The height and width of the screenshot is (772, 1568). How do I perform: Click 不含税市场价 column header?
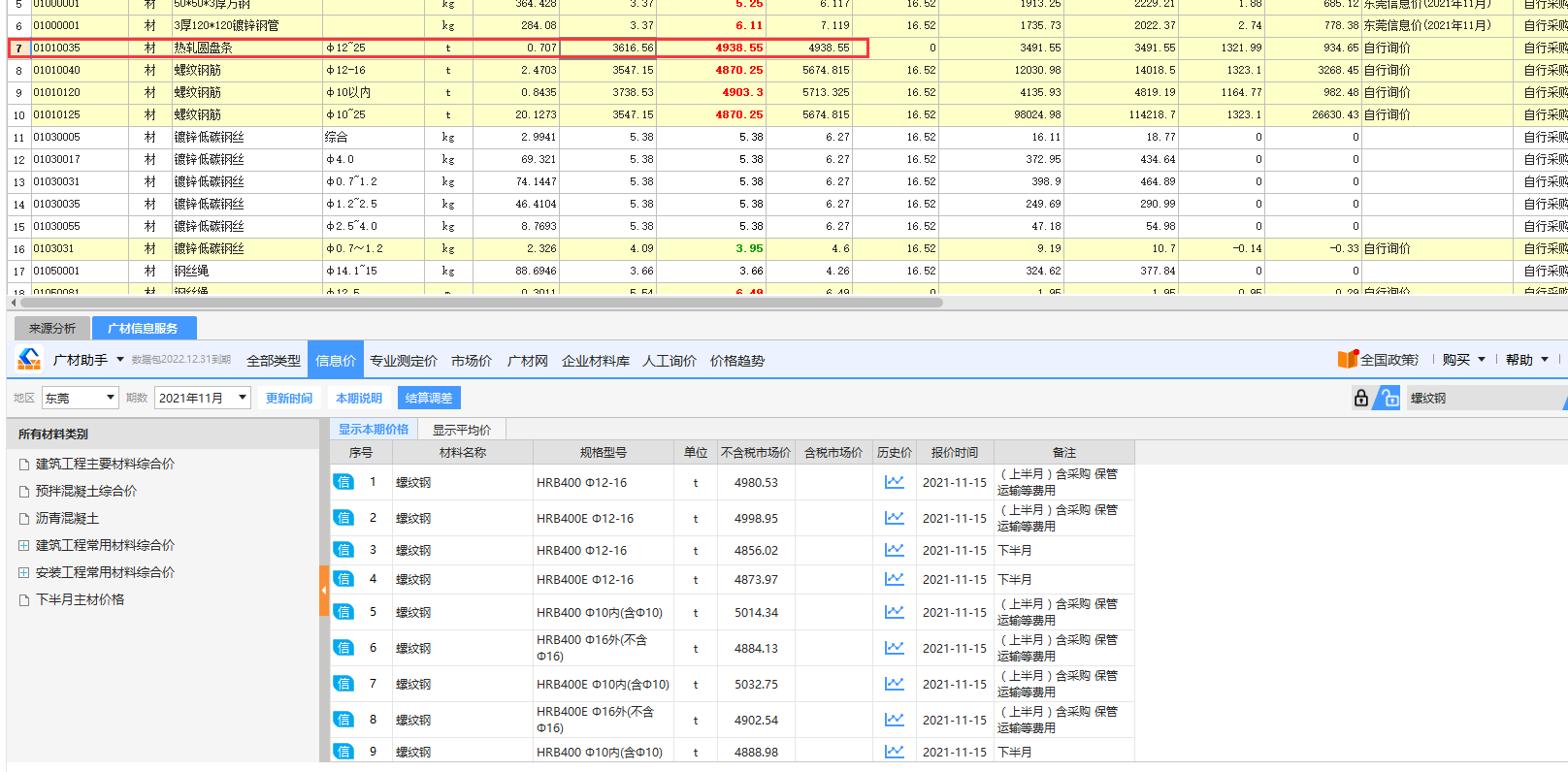[756, 453]
